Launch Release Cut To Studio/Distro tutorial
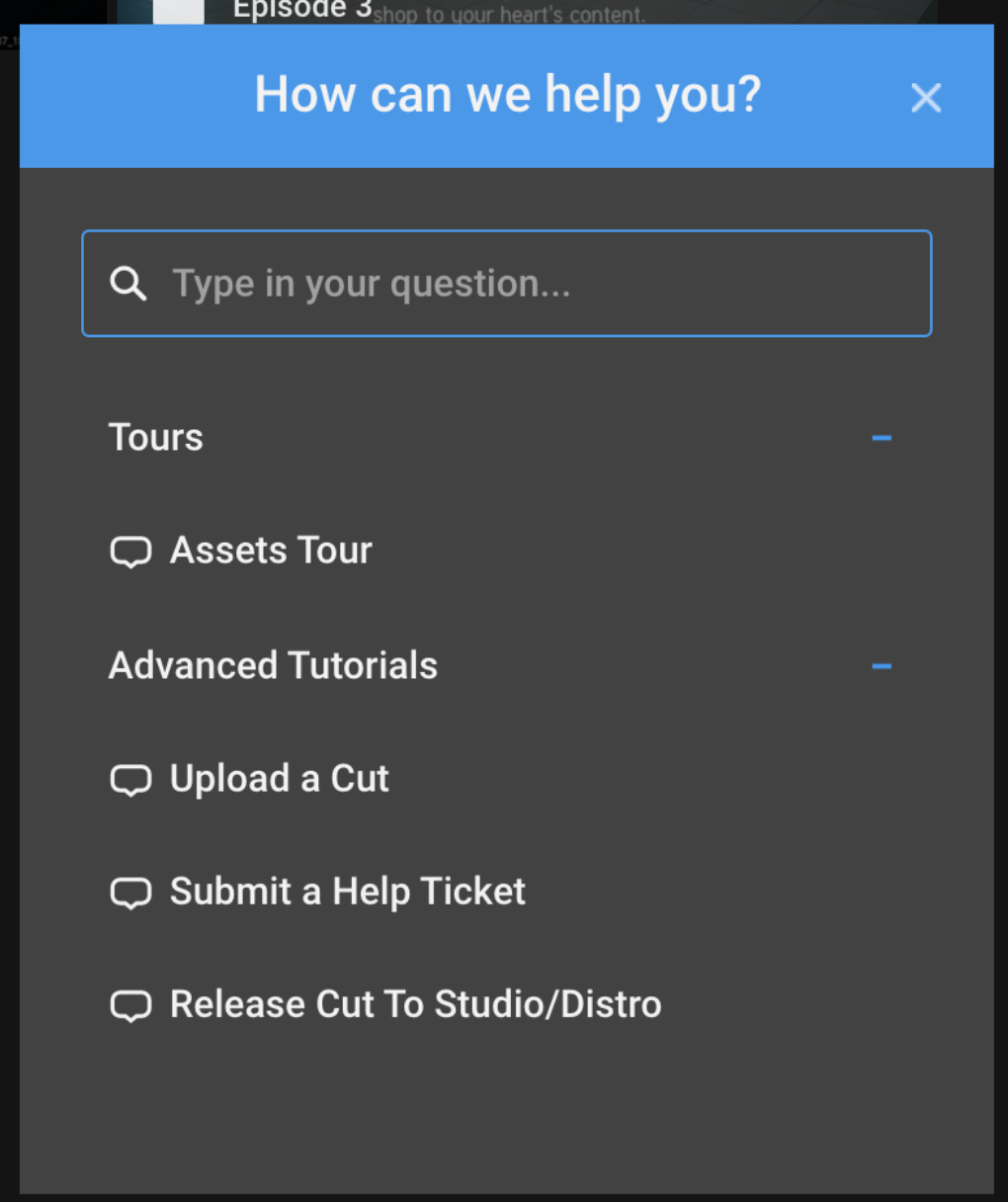Viewport: 1008px width, 1202px height. (x=415, y=1004)
